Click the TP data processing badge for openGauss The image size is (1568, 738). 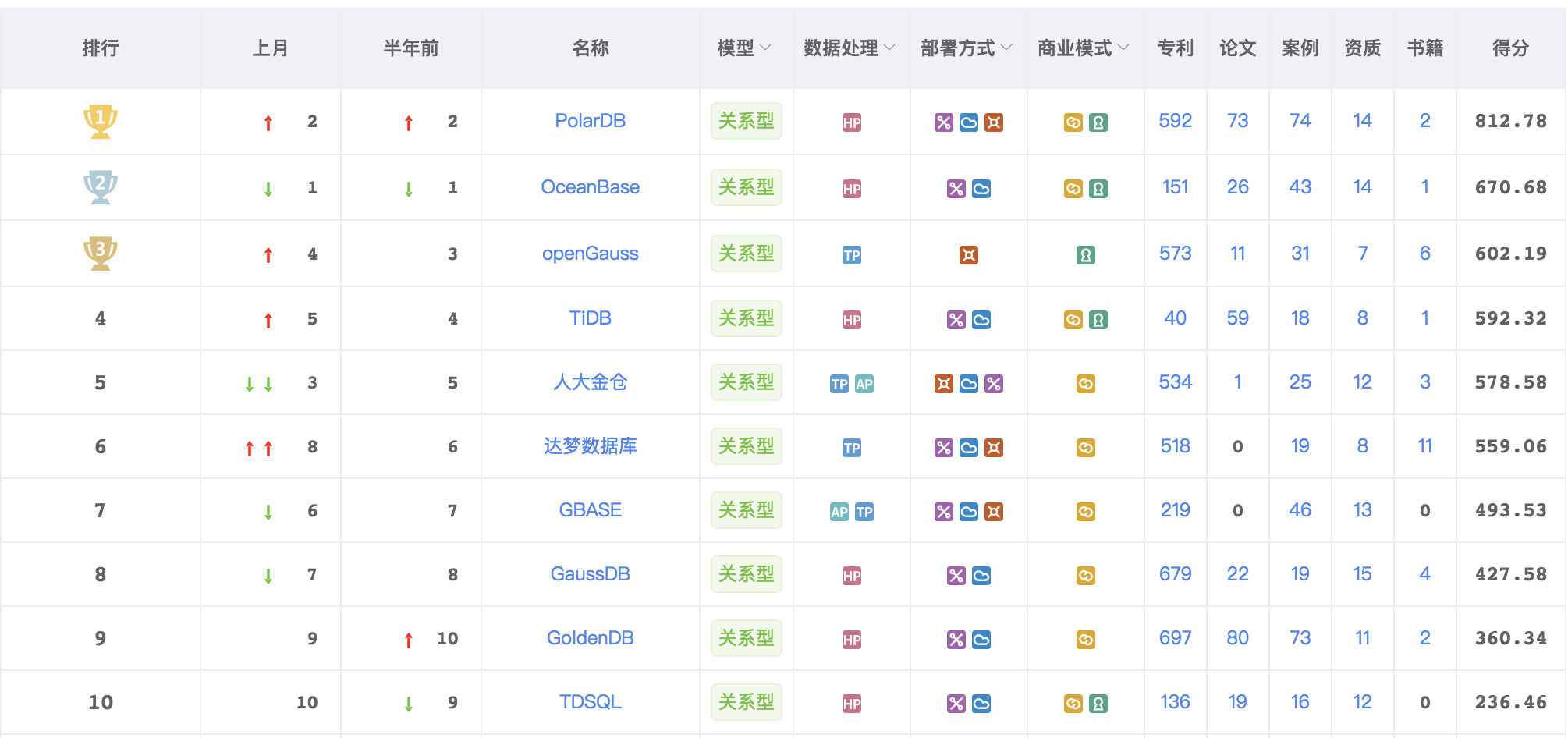click(x=851, y=255)
